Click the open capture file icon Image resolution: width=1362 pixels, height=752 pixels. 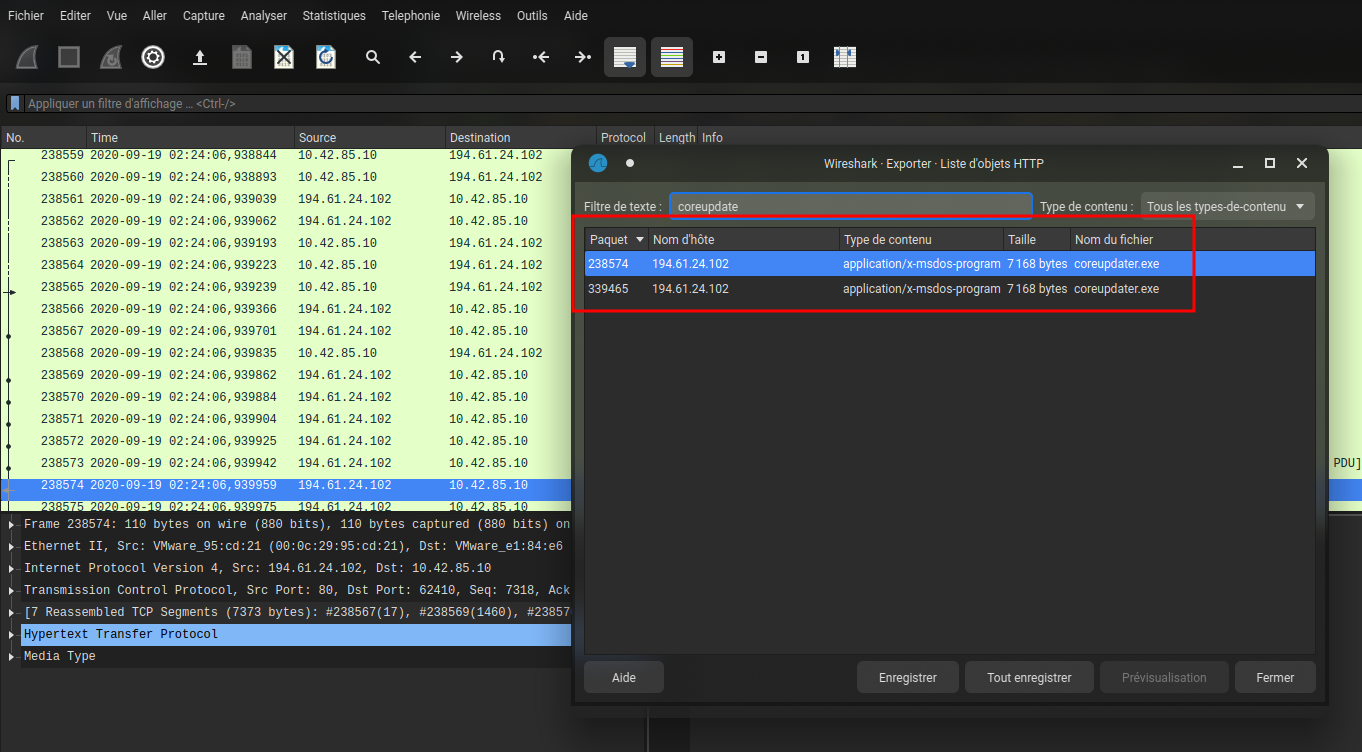(200, 57)
